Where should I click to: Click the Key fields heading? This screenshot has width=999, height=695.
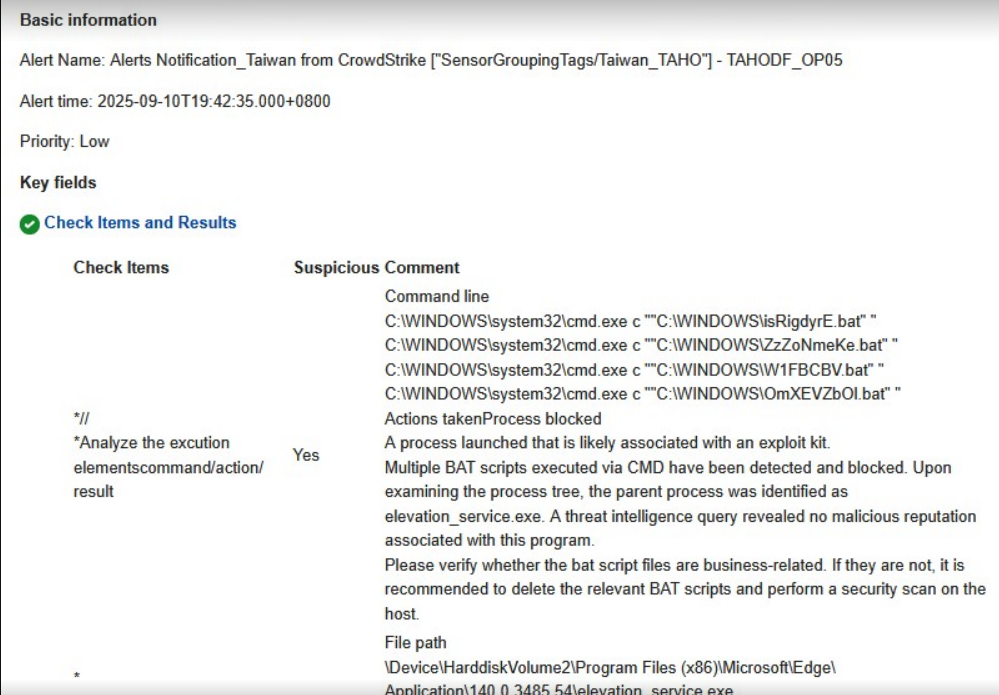[55, 183]
